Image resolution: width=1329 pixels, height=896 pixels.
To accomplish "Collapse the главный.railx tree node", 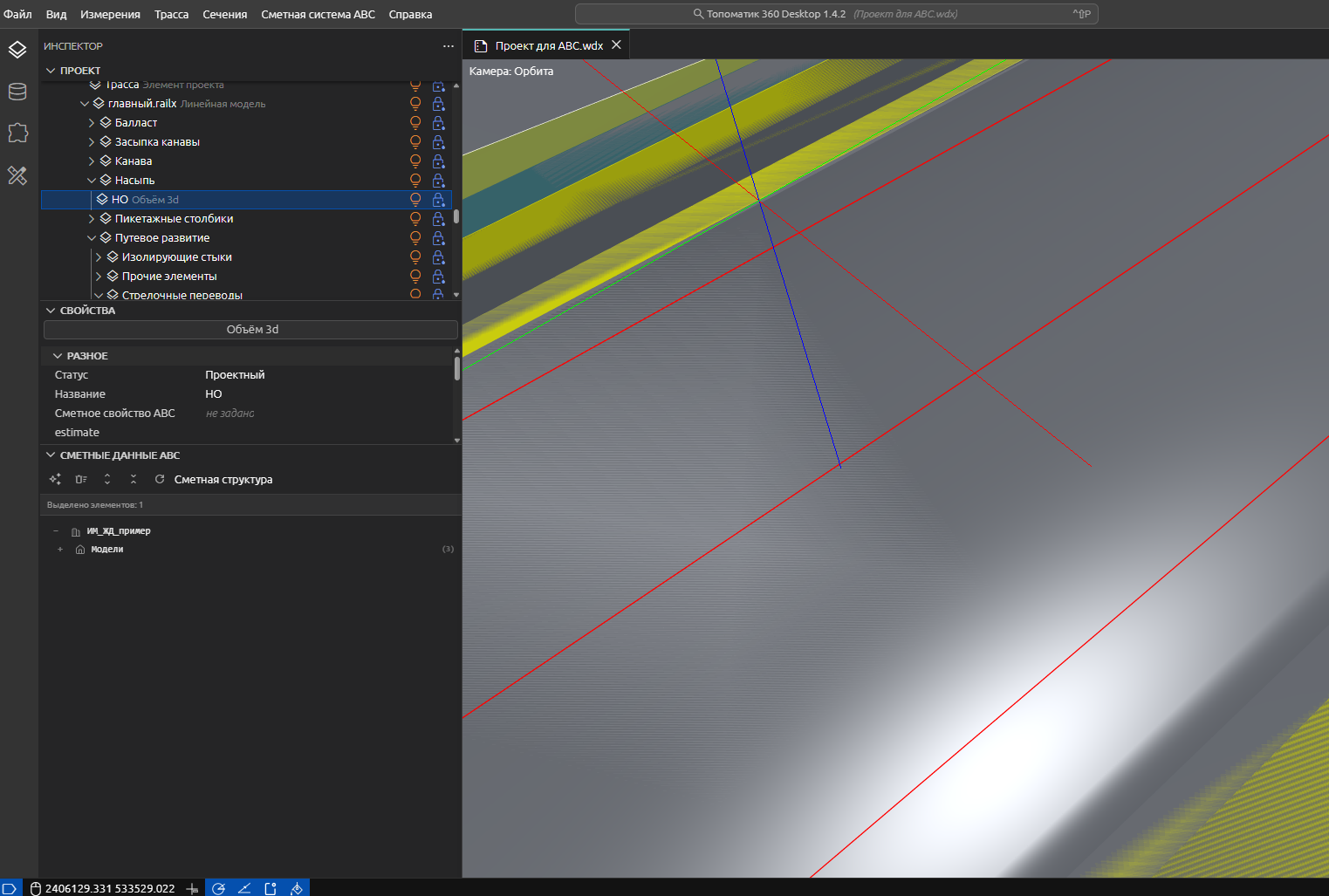I will coord(85,104).
